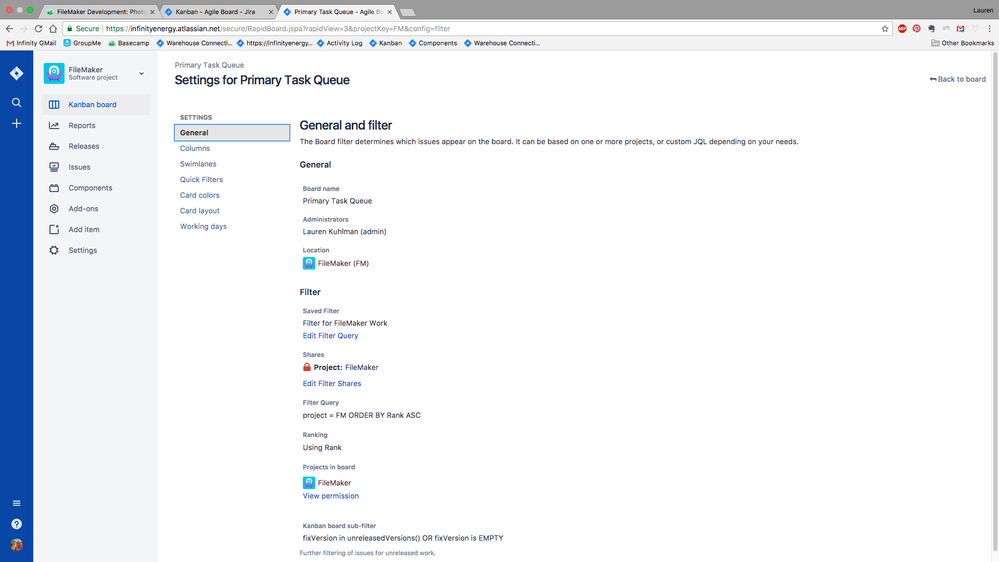Viewport: 999px width, 562px height.
Task: Click the Edit Filter Query link
Action: [x=330, y=336]
